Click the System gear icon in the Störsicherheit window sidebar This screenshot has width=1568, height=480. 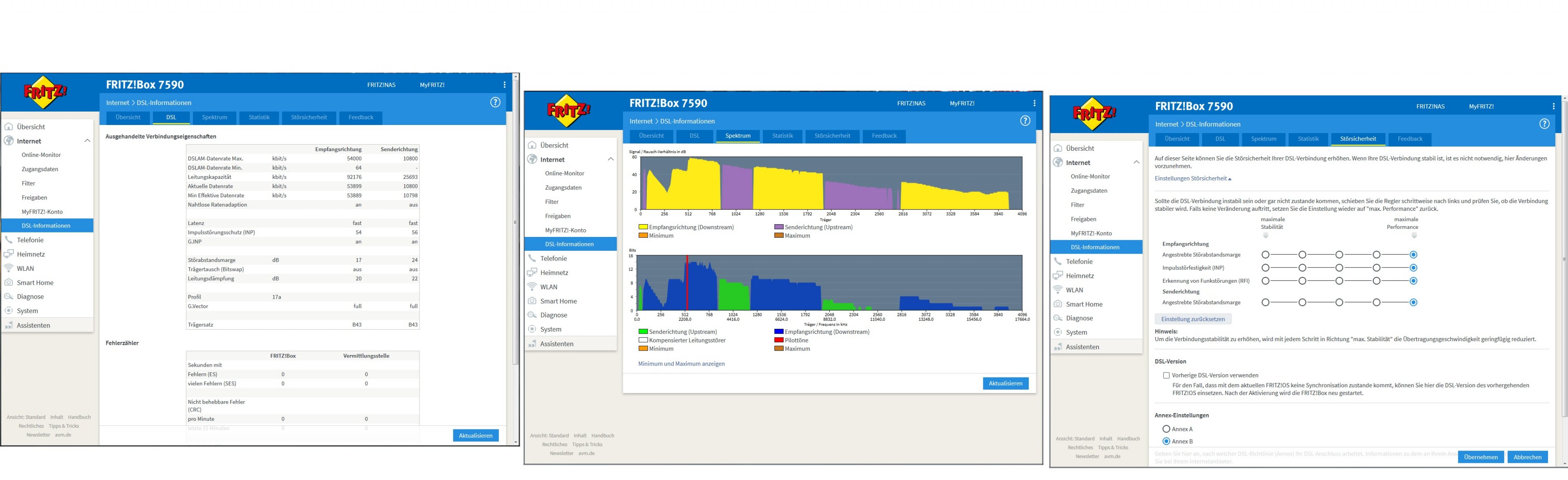(1058, 333)
